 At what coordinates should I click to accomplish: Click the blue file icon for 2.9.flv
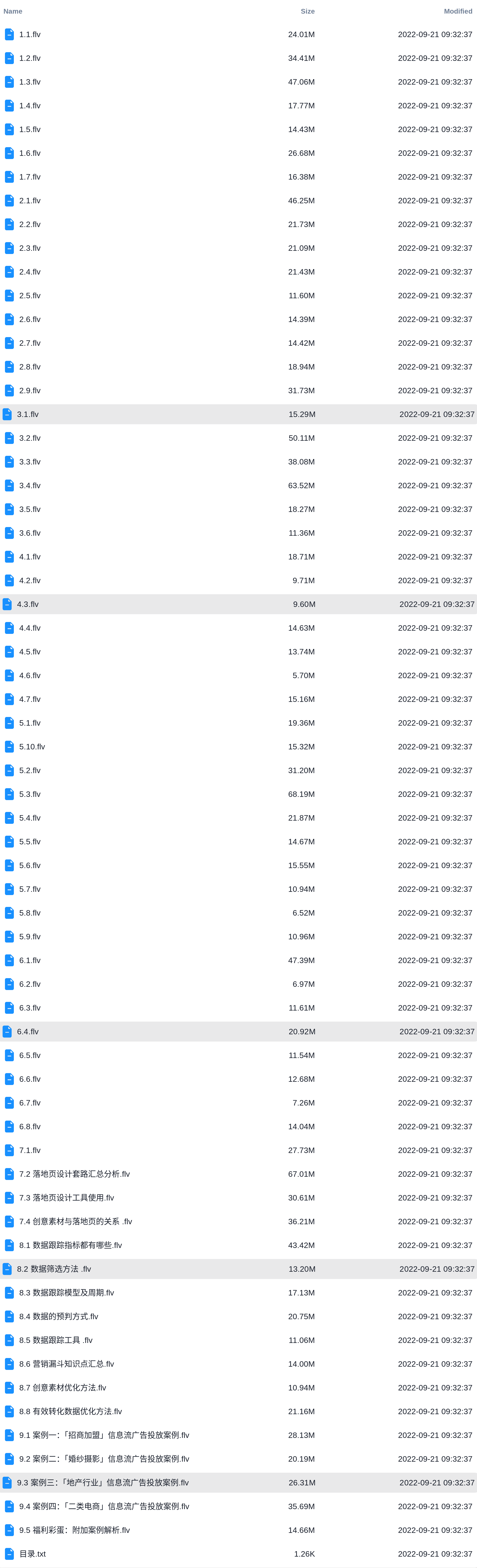click(9, 391)
